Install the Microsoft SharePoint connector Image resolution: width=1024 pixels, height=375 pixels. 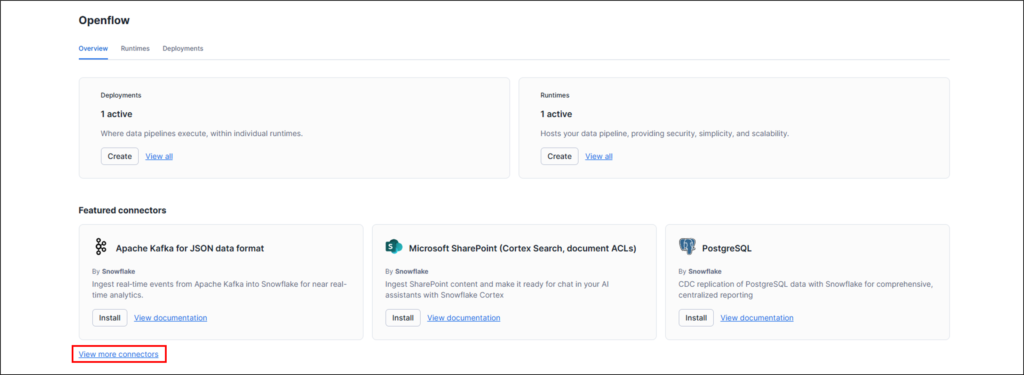tap(403, 318)
